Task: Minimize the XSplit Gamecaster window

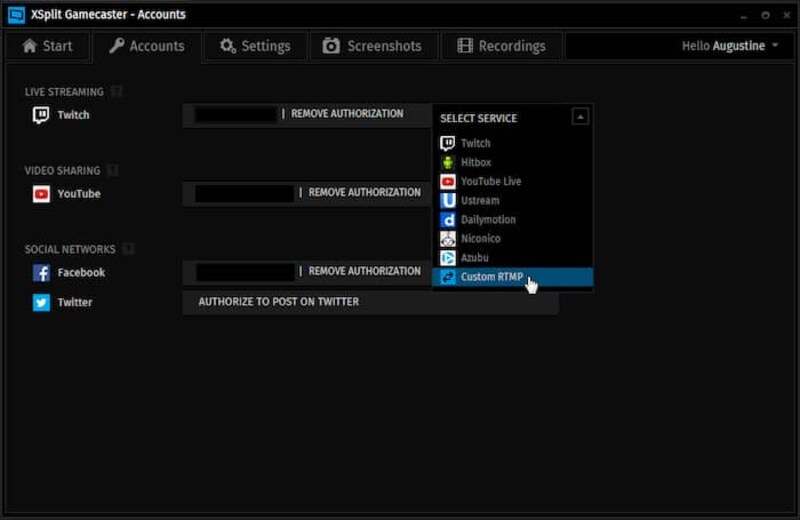Action: tap(744, 16)
